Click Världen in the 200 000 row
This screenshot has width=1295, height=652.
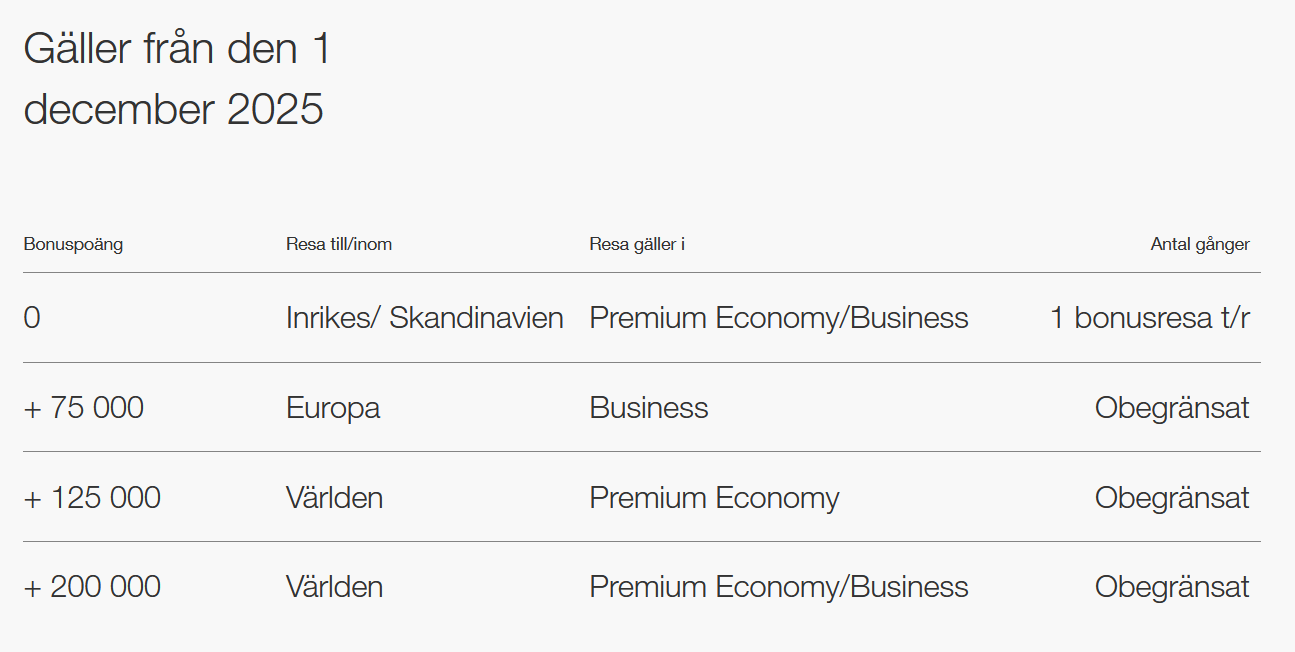[335, 587]
